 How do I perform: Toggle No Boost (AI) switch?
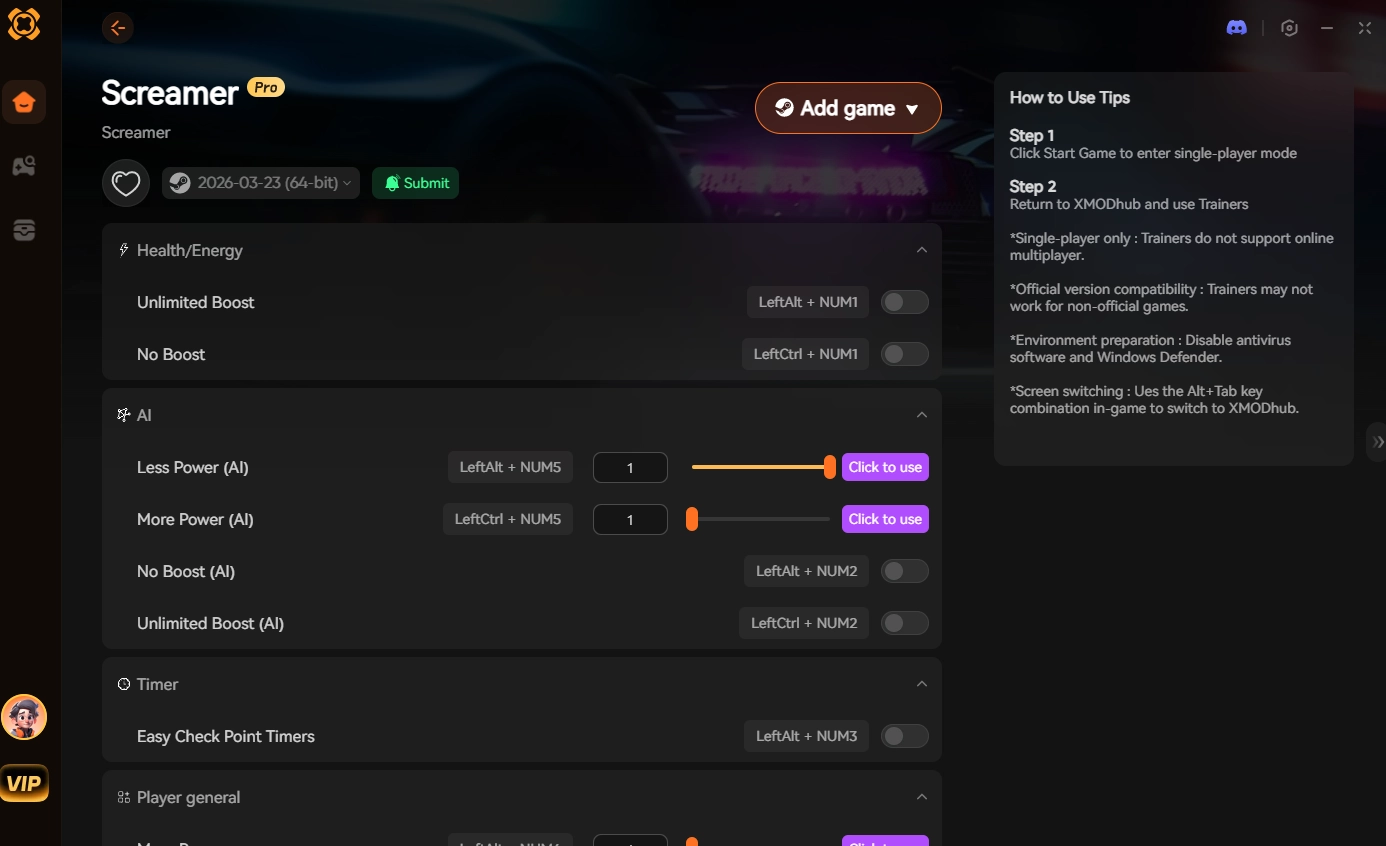tap(904, 571)
